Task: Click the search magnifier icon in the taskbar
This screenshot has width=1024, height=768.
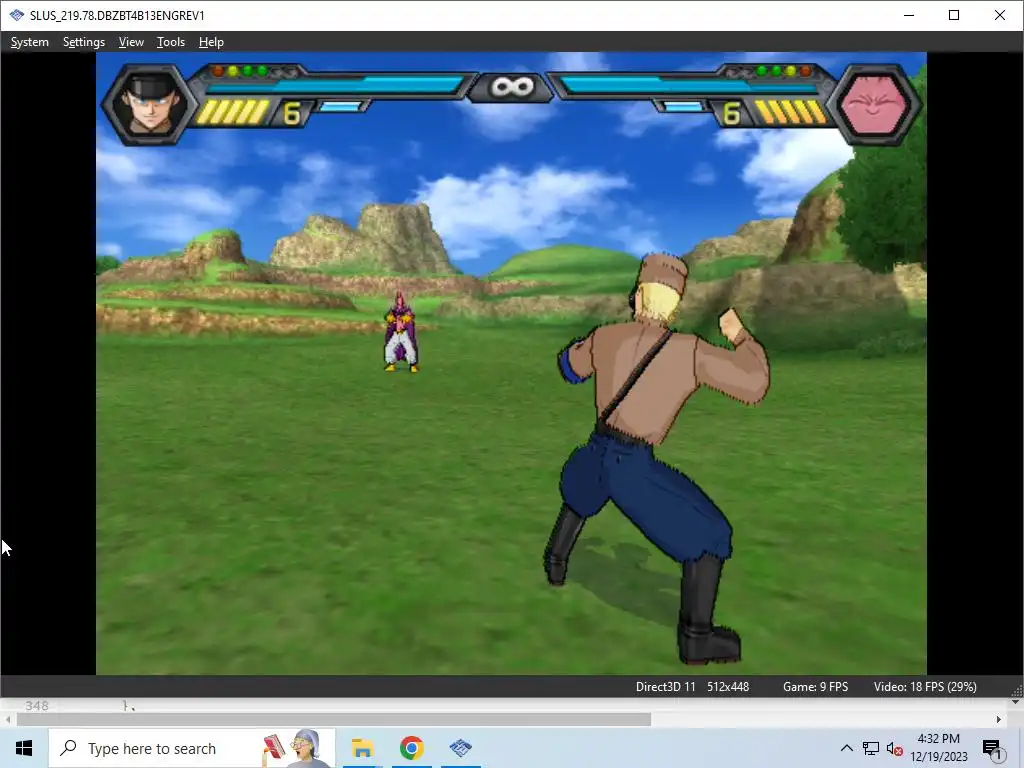Action: 68,748
